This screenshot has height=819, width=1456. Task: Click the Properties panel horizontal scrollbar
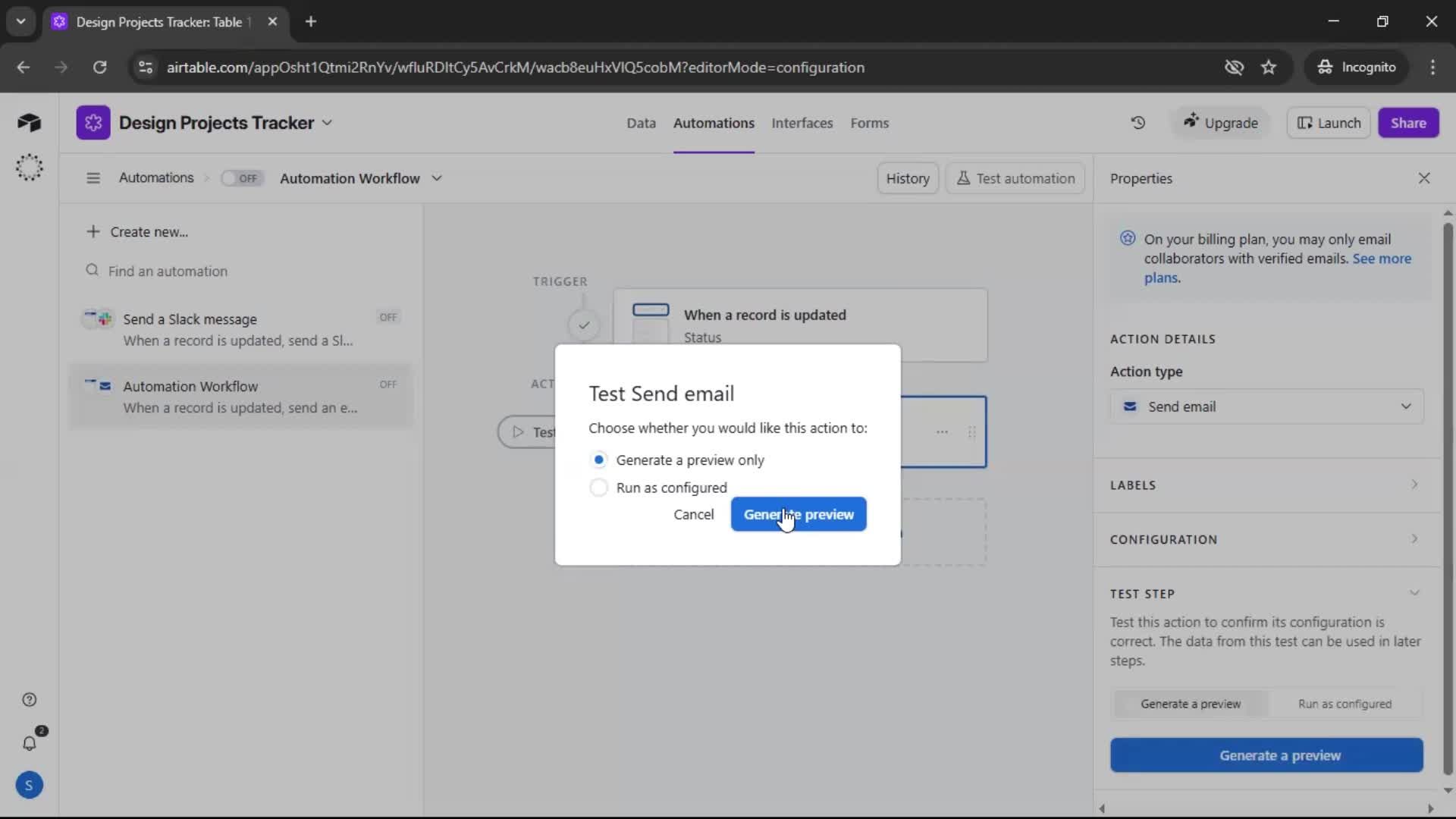tap(1266, 808)
